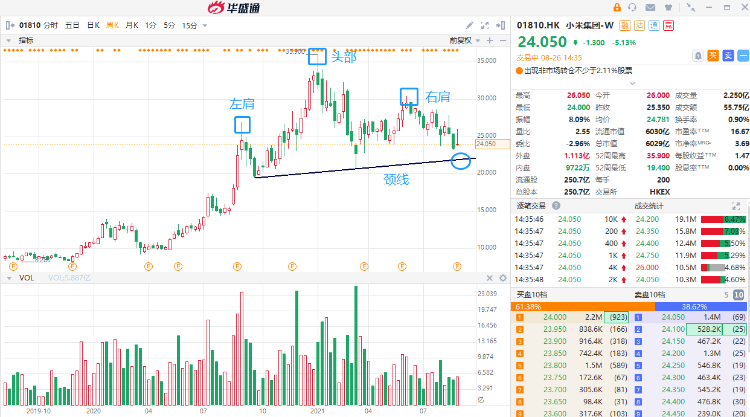Click the orange lock icon in title bar
750x417 pixels.
[617, 7]
